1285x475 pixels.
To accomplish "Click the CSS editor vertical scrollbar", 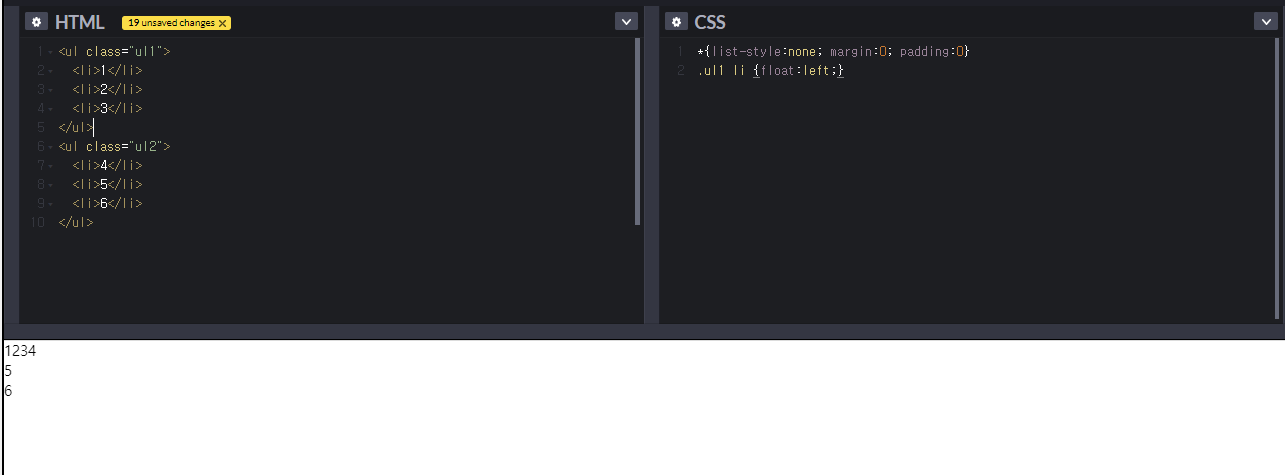I will [1277, 178].
